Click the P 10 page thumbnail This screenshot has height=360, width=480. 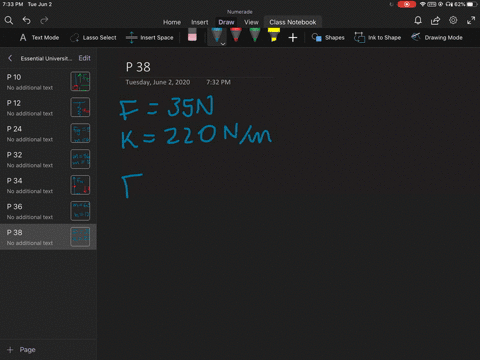[80, 81]
